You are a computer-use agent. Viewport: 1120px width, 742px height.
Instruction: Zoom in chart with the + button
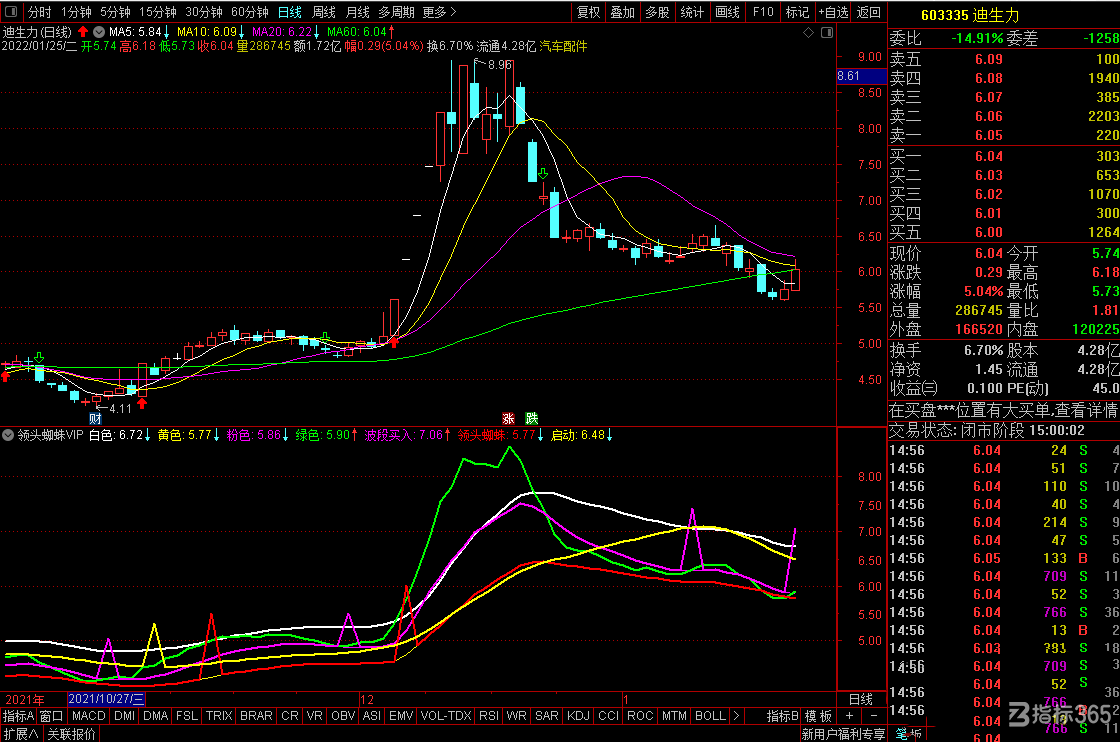849,716
